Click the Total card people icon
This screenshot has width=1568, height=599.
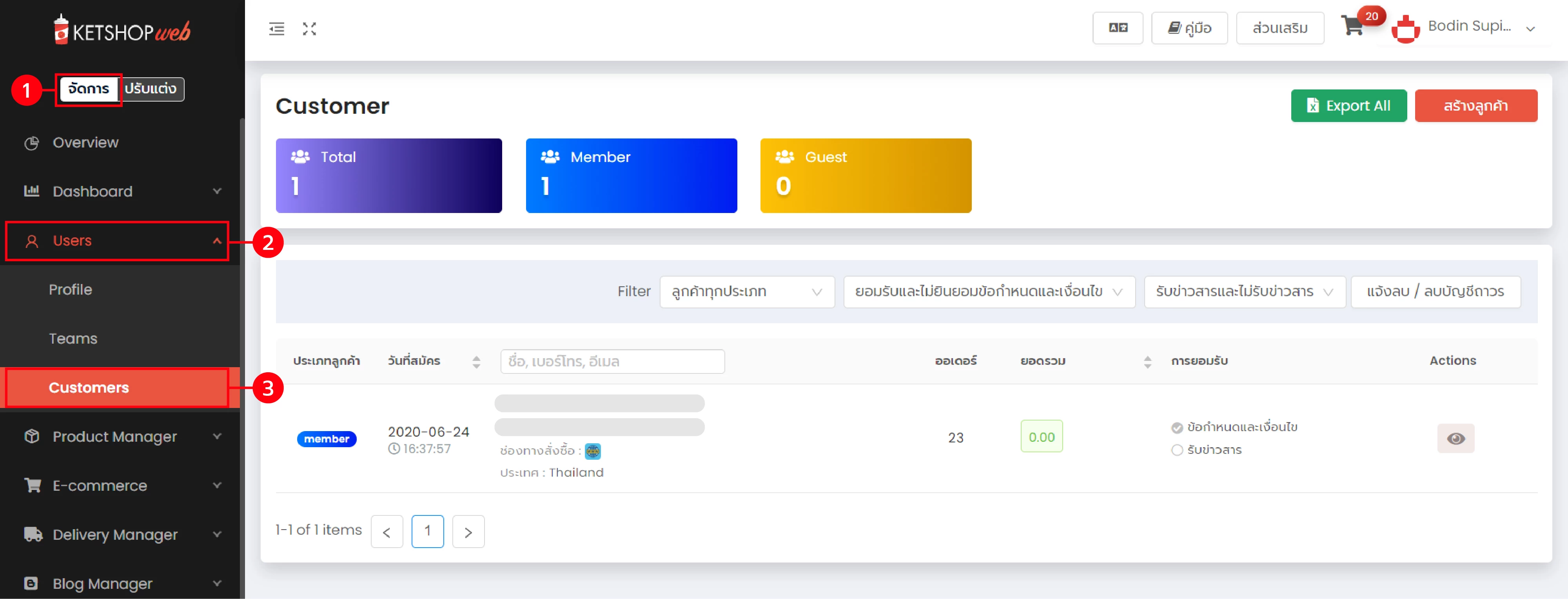[300, 157]
